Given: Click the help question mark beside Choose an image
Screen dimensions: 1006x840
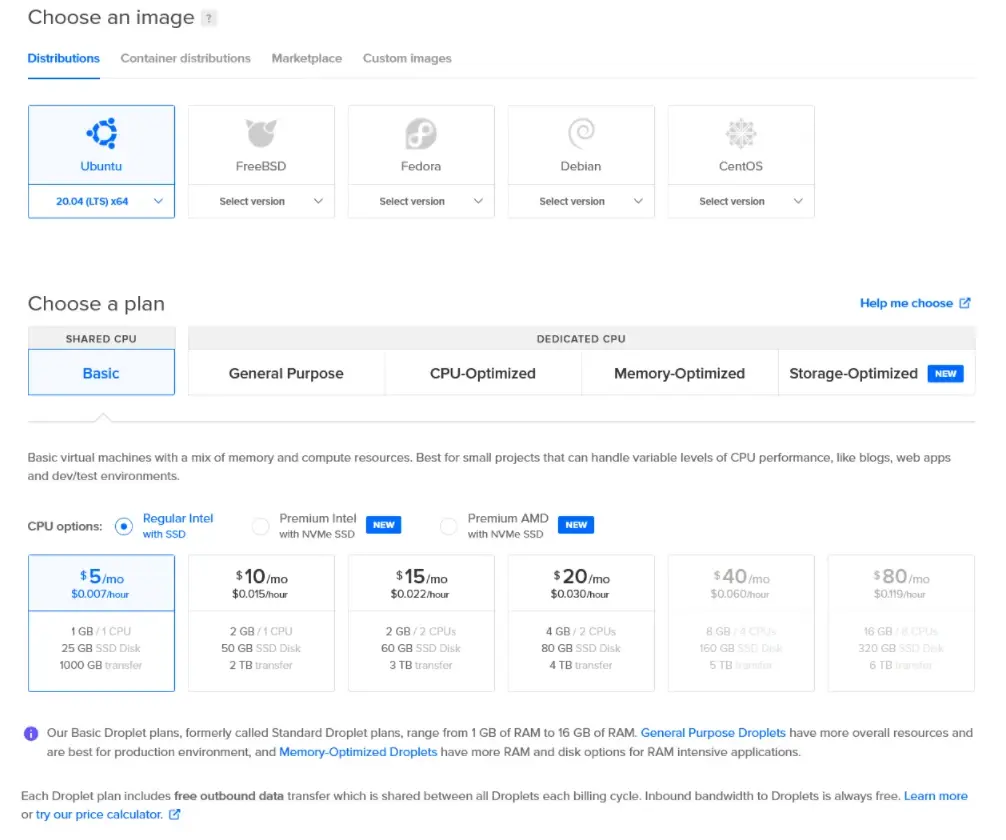Looking at the screenshot, I should 209,18.
